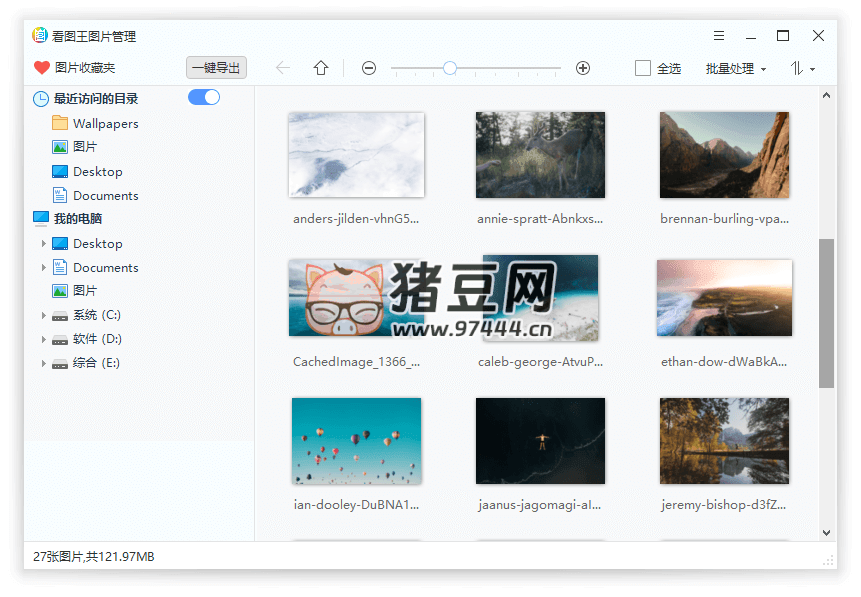The image size is (861, 597).
Task: Click Documents icon under recent directories
Action: pos(60,196)
